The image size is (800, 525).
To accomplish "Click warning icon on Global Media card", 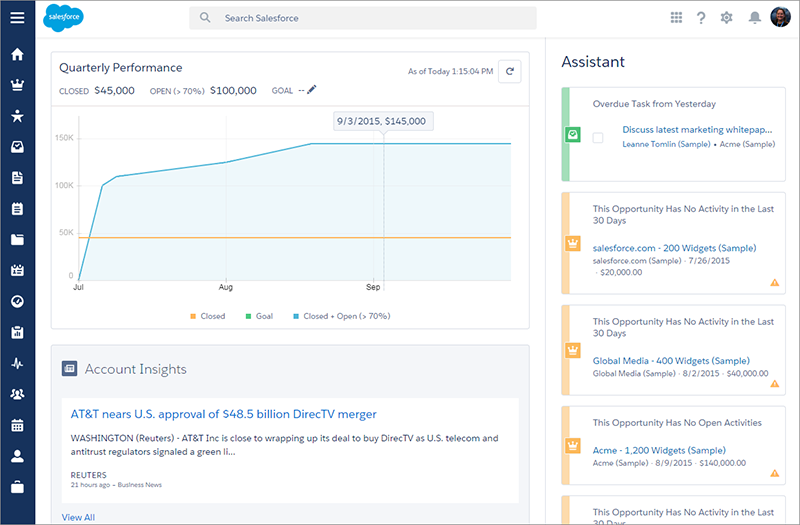I will (774, 384).
